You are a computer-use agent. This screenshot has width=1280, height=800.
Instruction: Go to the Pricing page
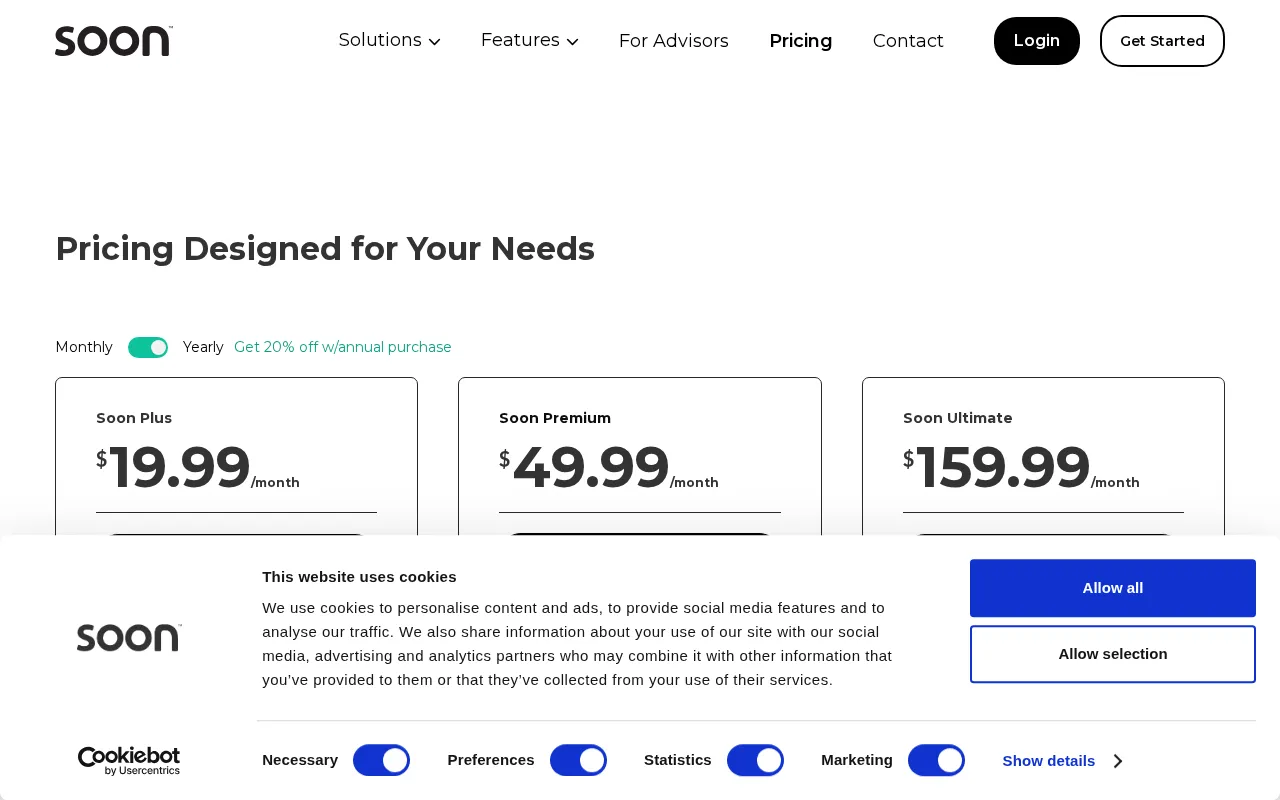(x=800, y=41)
